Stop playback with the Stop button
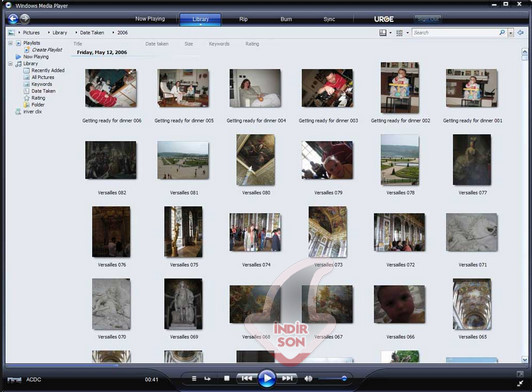Screen dimensions: 532x392 pyautogui.click(x=227, y=378)
